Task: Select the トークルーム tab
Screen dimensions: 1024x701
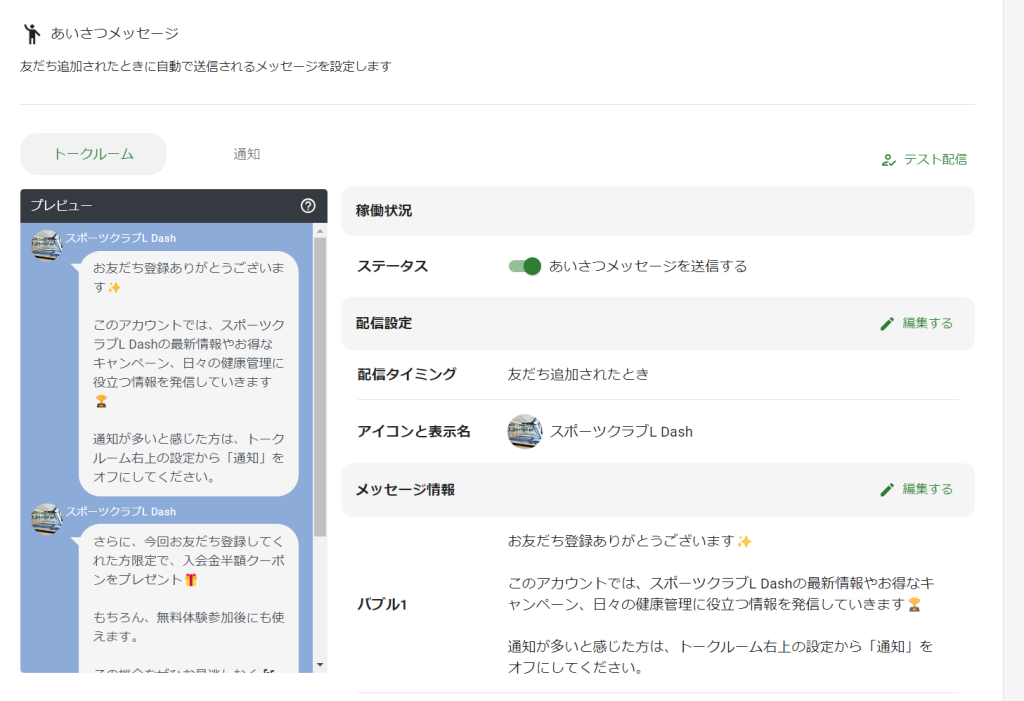Action: (93, 155)
